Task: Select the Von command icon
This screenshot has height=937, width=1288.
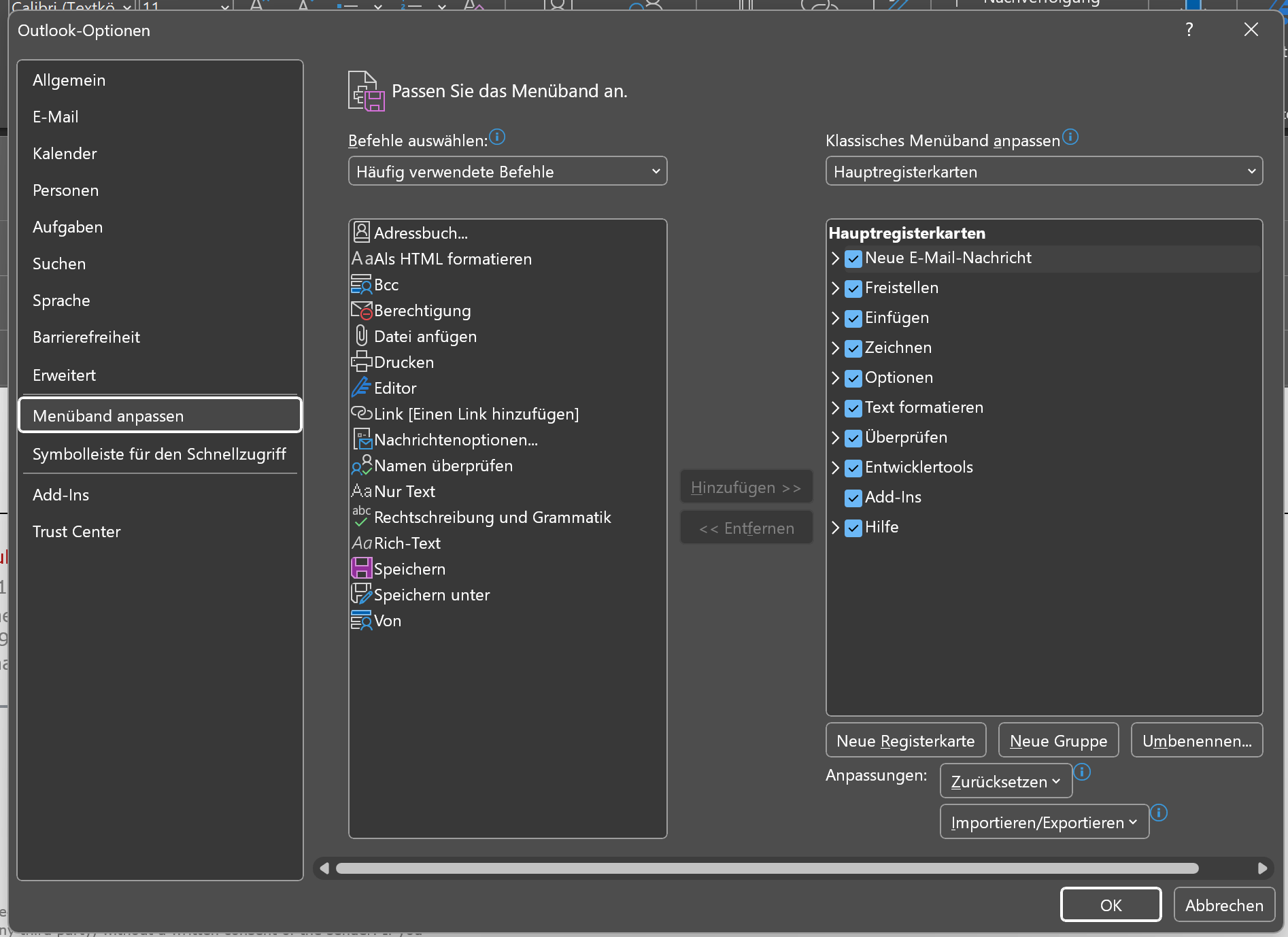Action: [x=361, y=620]
